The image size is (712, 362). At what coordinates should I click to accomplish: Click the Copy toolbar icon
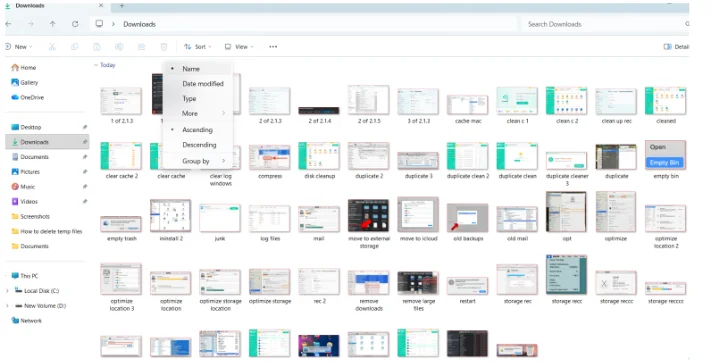click(74, 47)
